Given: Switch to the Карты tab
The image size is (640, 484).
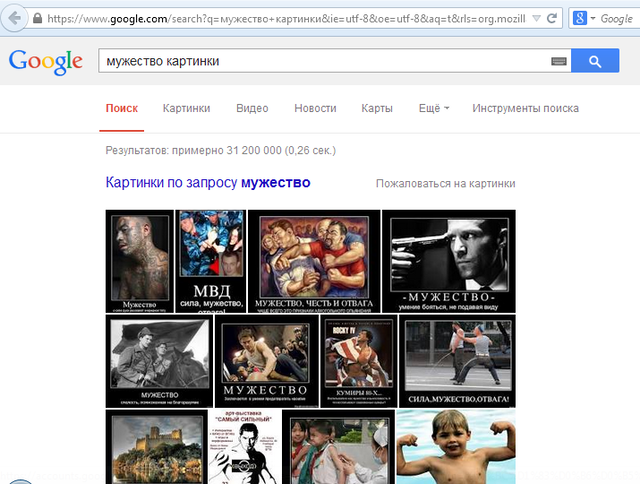Looking at the screenshot, I should pyautogui.click(x=377, y=108).
